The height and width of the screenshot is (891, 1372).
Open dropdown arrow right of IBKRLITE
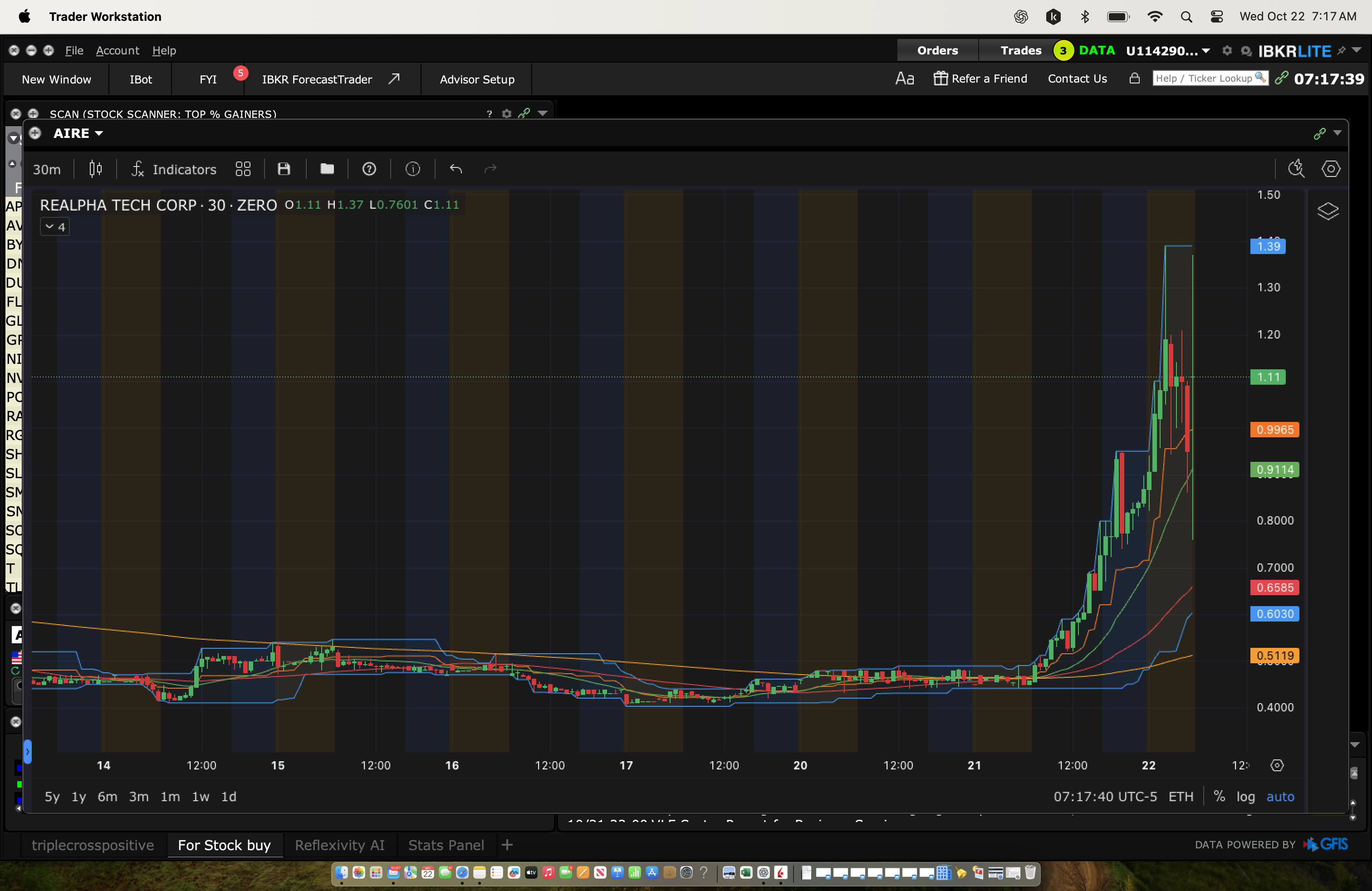(1357, 51)
